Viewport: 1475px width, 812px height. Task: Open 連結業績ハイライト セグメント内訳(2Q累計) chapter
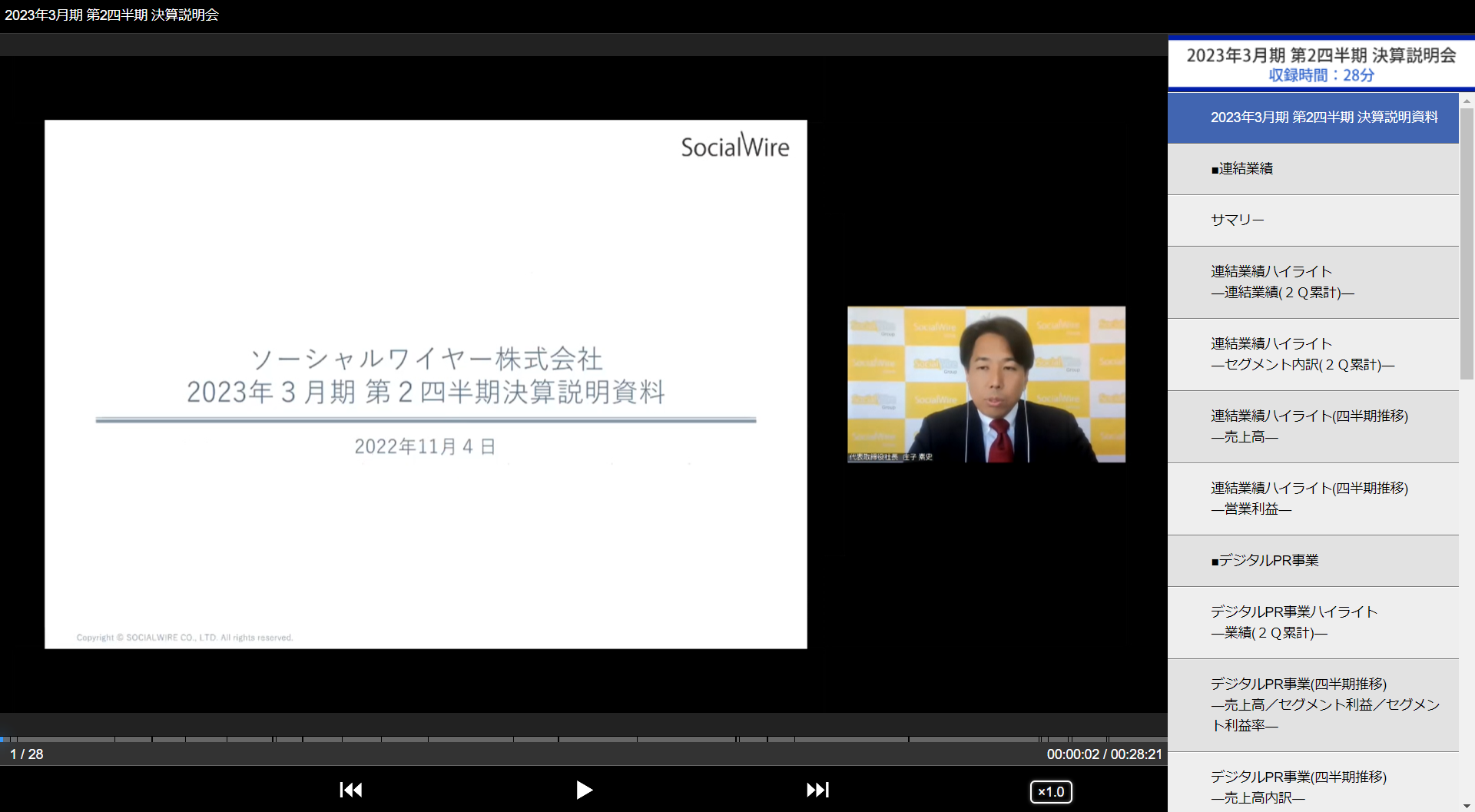pos(1313,354)
